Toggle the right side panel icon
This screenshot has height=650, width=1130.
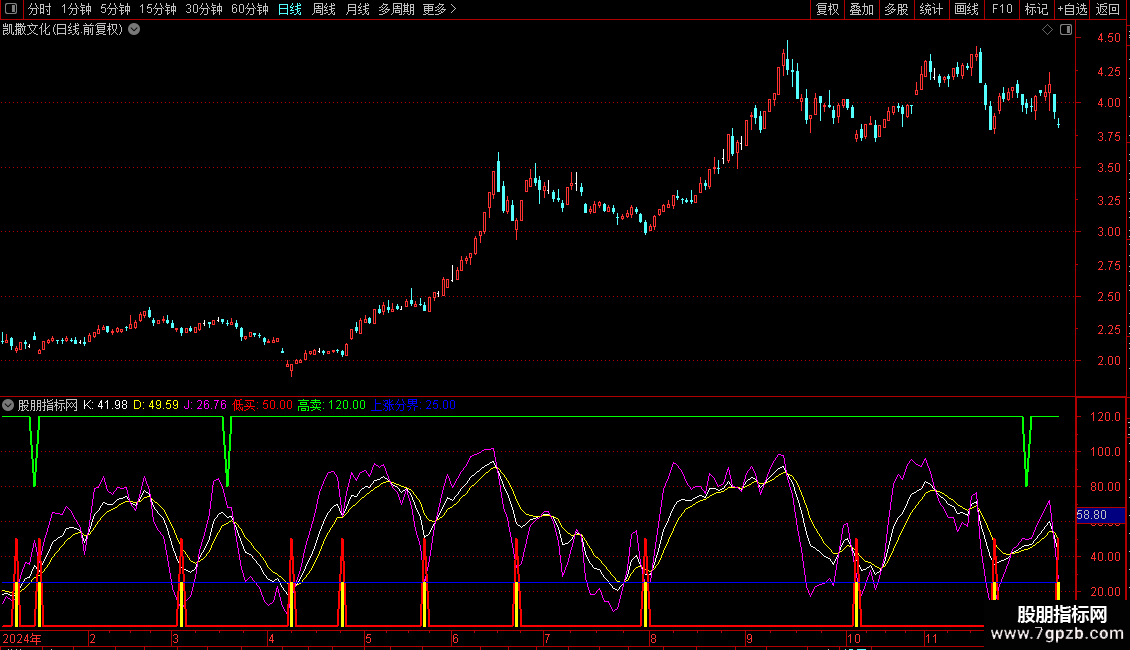point(1066,30)
